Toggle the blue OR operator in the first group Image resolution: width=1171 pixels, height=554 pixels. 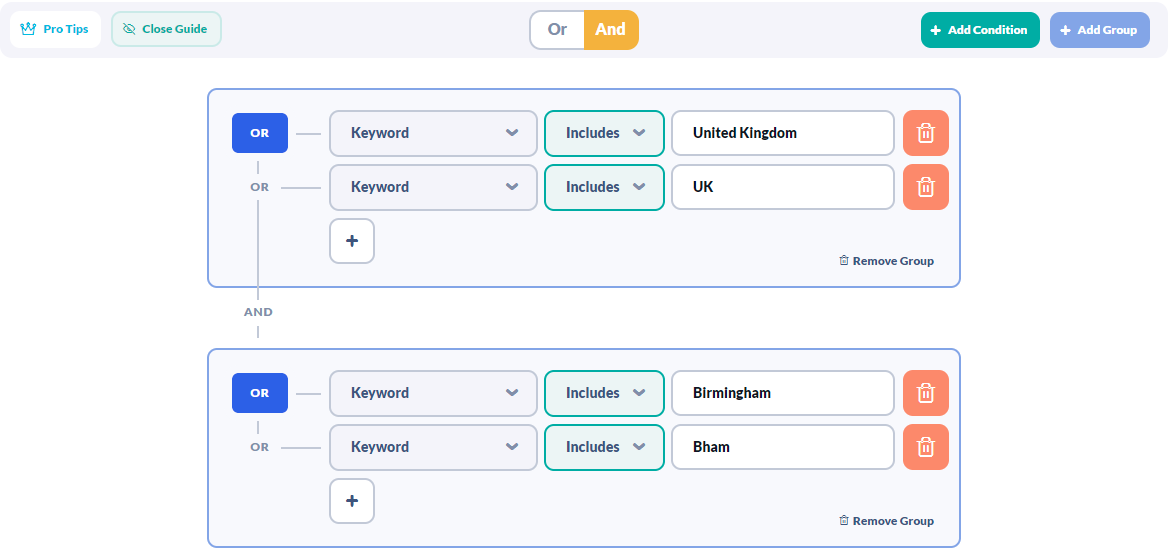pos(260,133)
